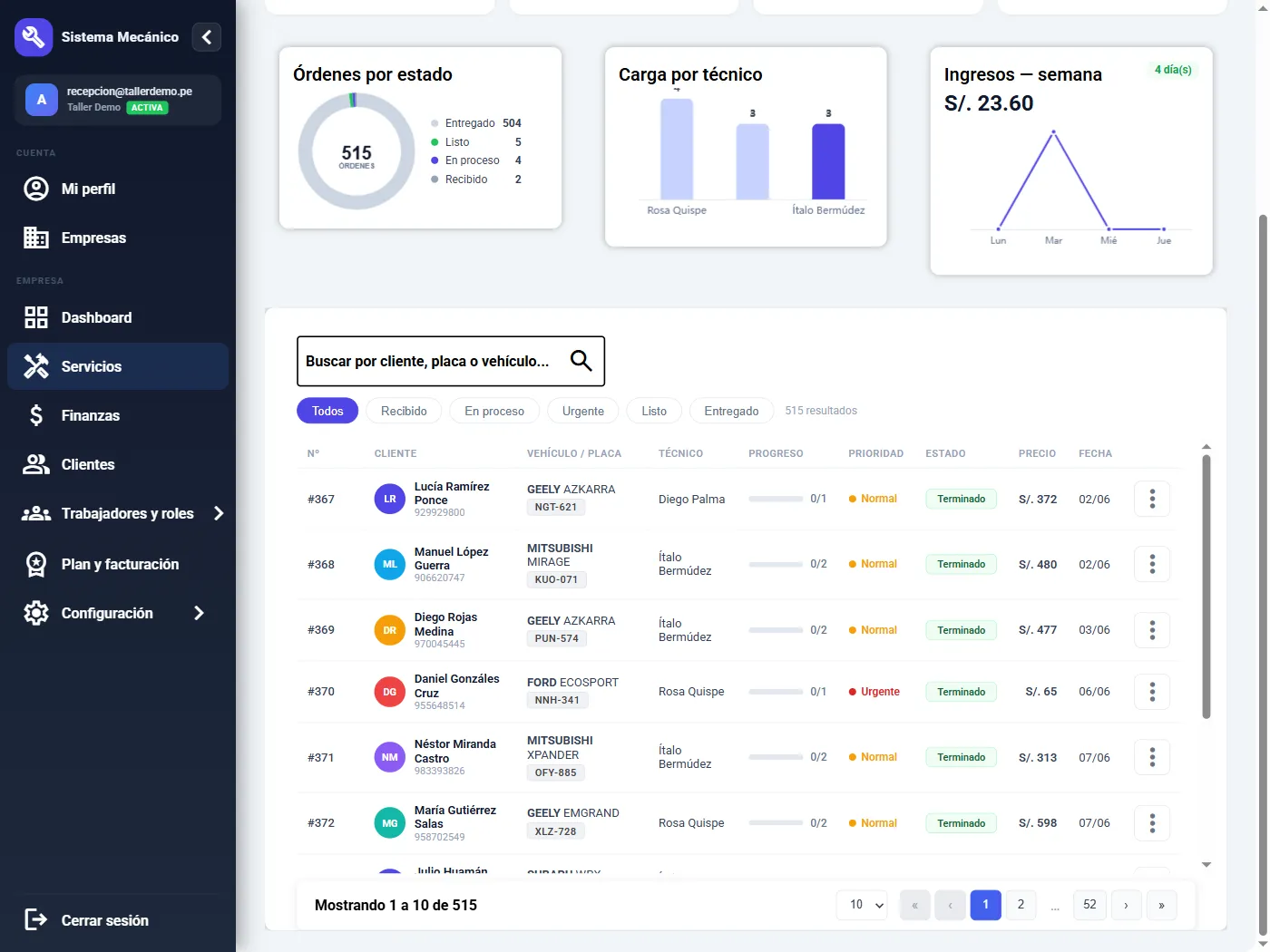Go to the next page arrow
The height and width of the screenshot is (952, 1270).
[x=1126, y=905]
